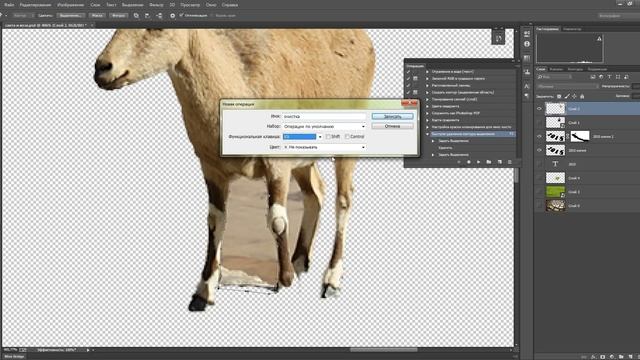Open the Функциональная клавиша dropdown
640x360 pixels.
302,137
